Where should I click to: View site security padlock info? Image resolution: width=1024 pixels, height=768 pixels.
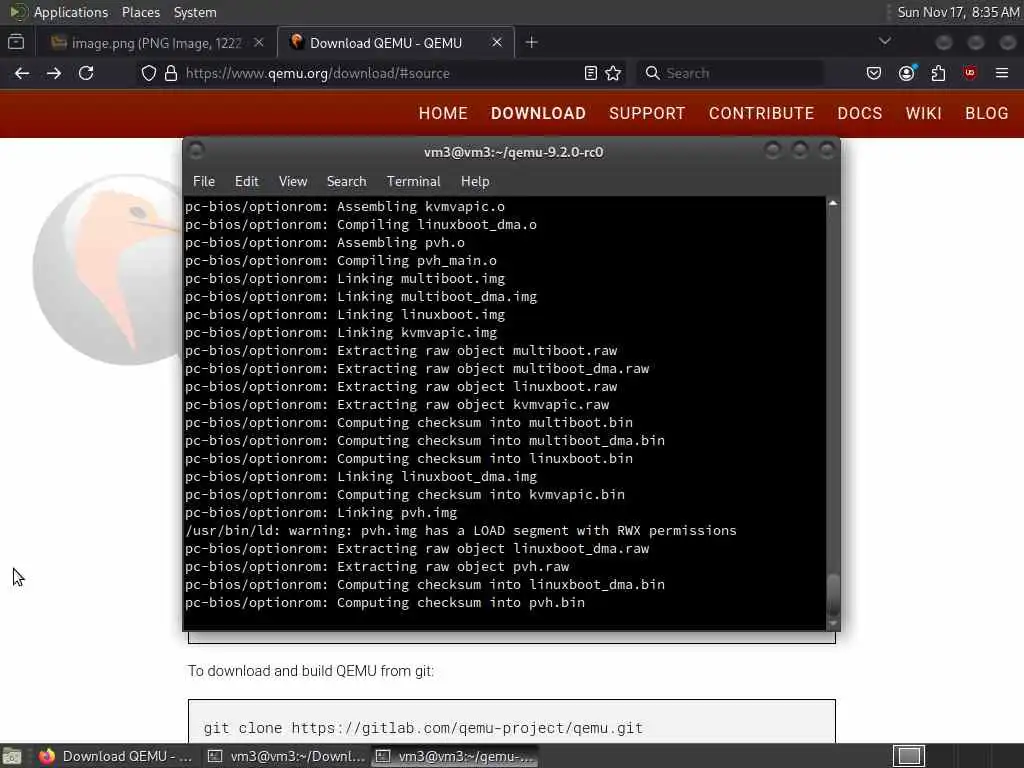(x=171, y=73)
